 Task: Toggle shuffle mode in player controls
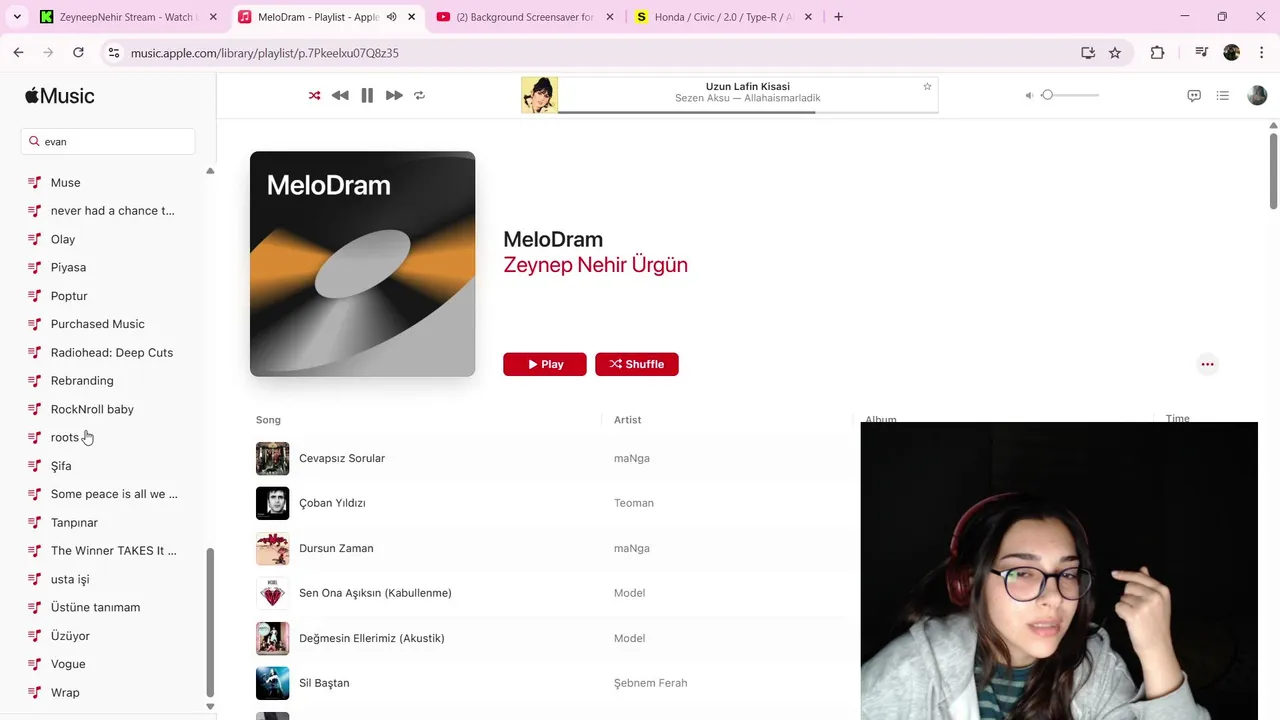point(314,95)
